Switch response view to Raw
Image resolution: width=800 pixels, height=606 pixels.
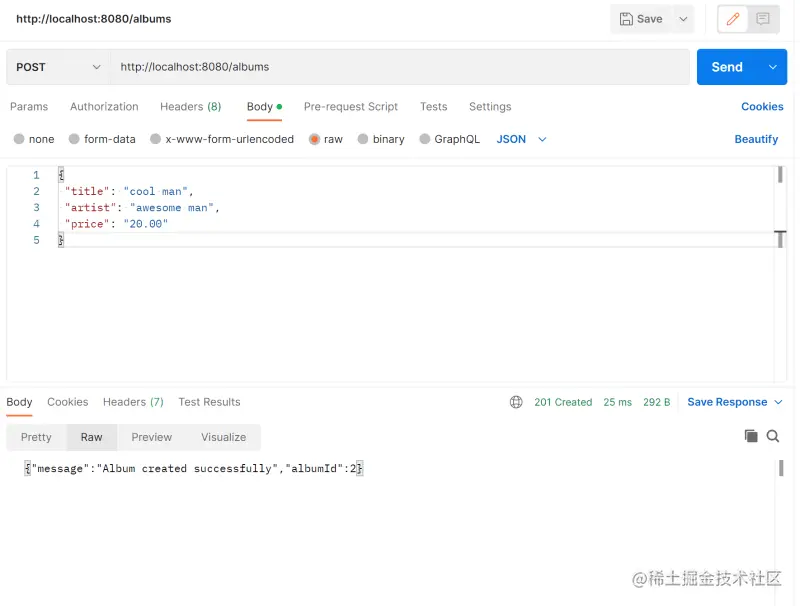(92, 437)
